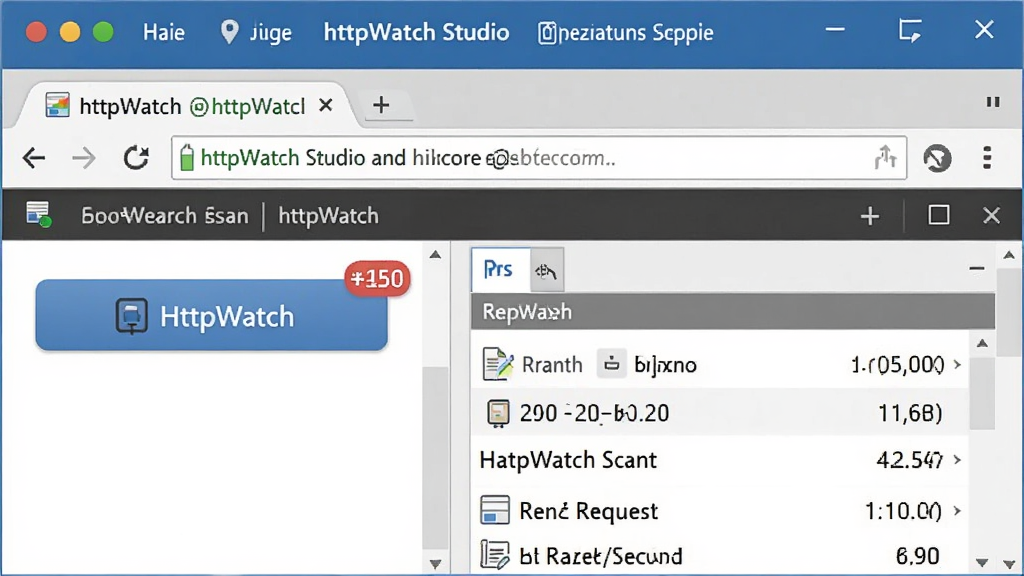Maximize the dark panel with square icon
This screenshot has width=1024, height=576.
[938, 215]
